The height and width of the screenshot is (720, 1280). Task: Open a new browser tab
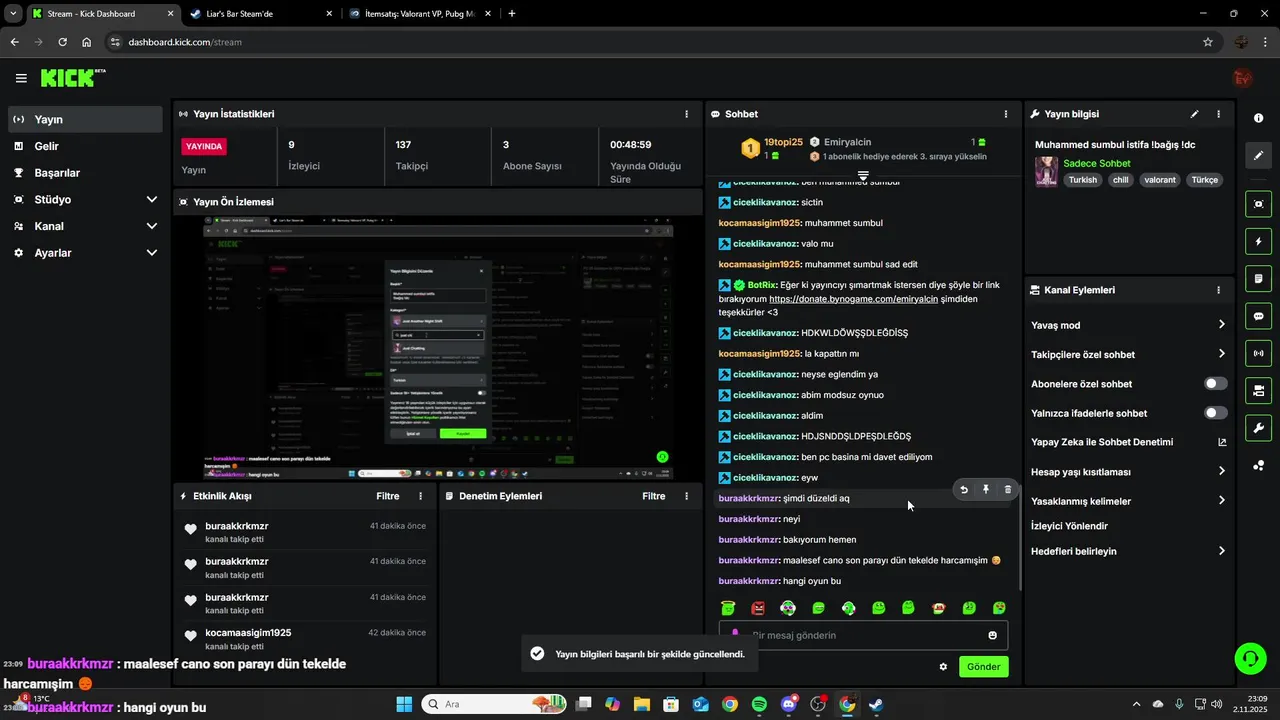pyautogui.click(x=512, y=14)
